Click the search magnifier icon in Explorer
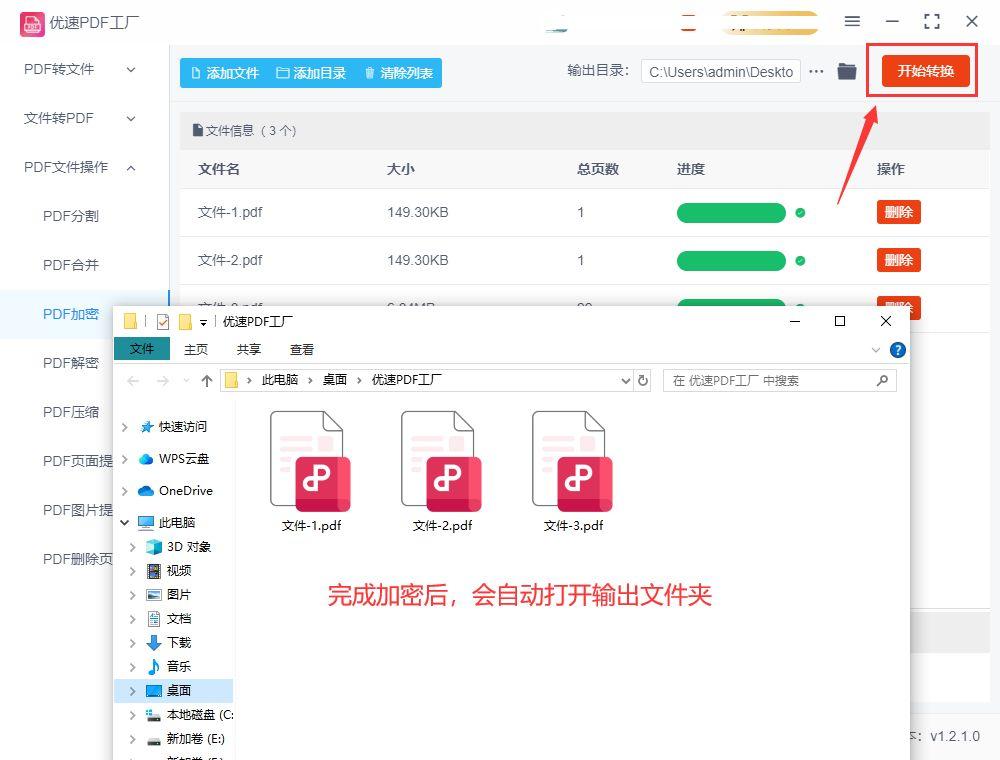1000x760 pixels. pos(883,381)
